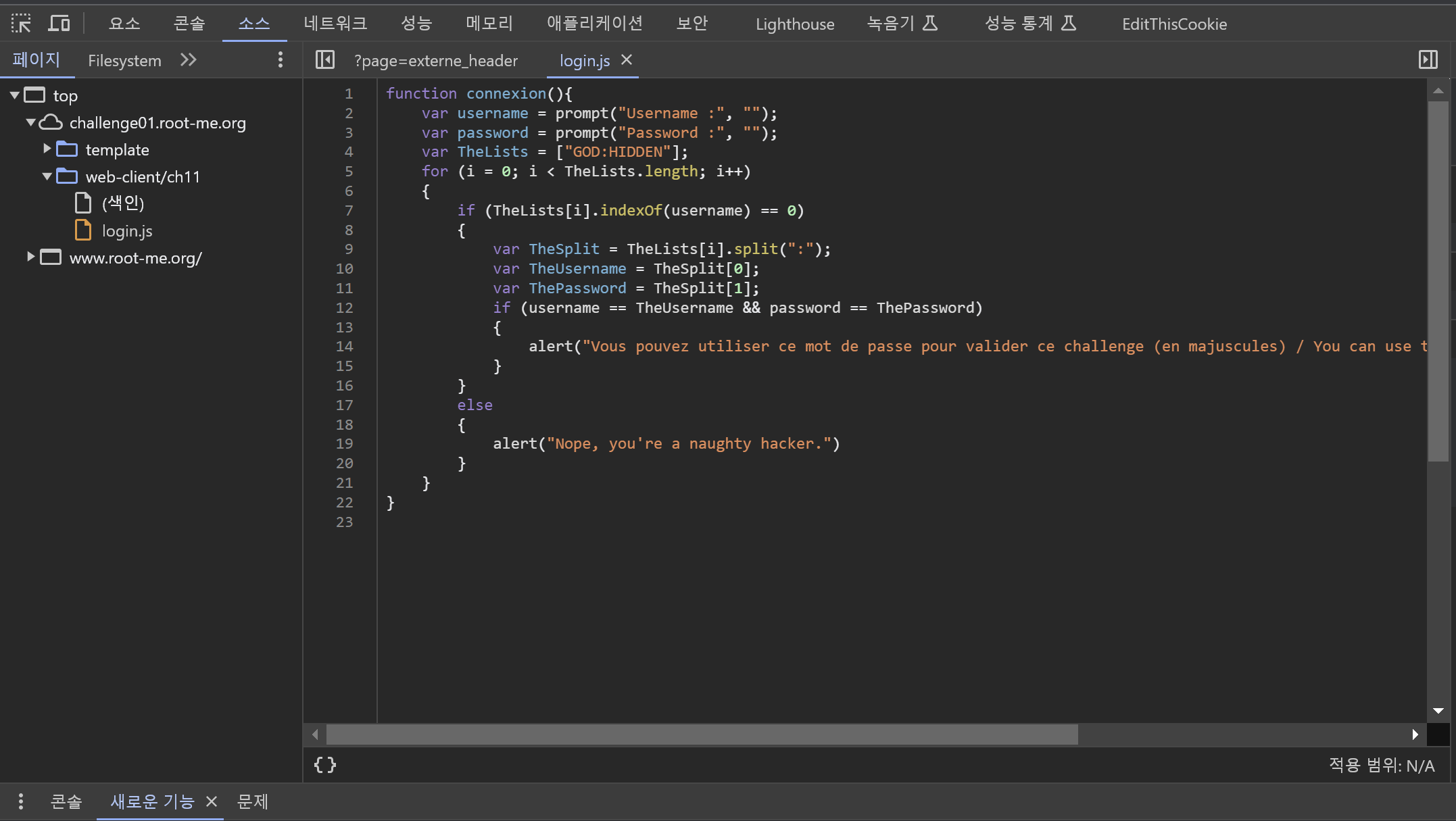
Task: Open the Lighthouse panel tab
Action: 795,24
